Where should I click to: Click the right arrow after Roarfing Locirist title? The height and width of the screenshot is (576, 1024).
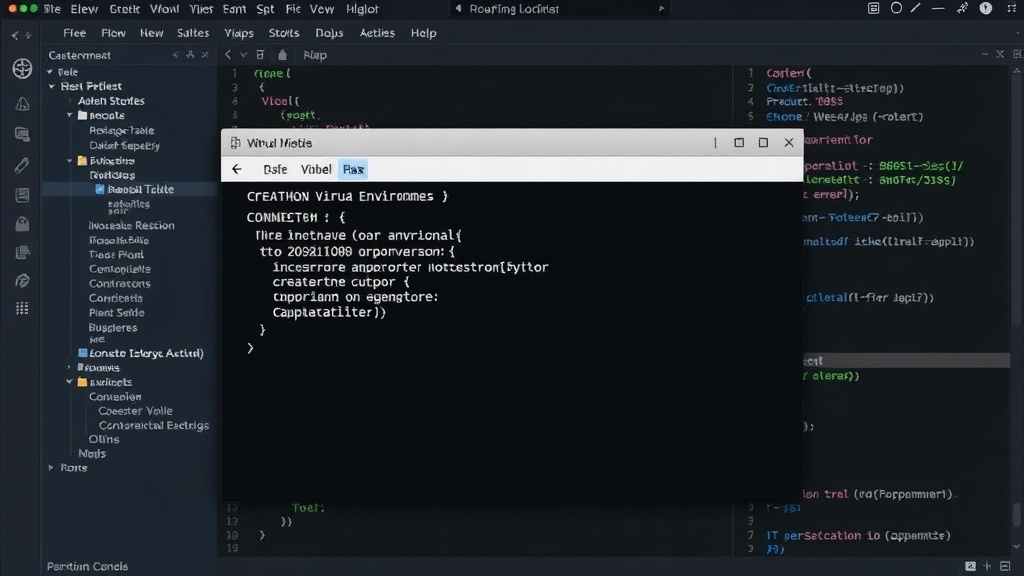(662, 8)
